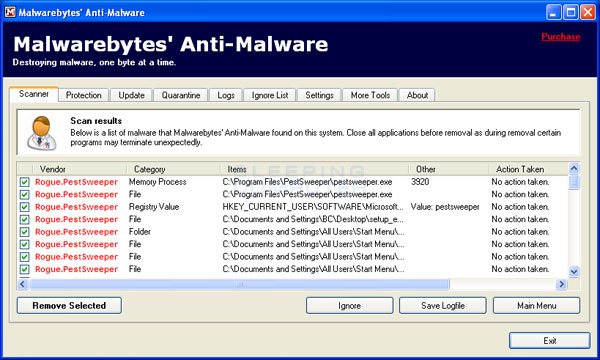Viewport: 600px width, 360px height.
Task: Open the More Tools tab
Action: tap(370, 95)
